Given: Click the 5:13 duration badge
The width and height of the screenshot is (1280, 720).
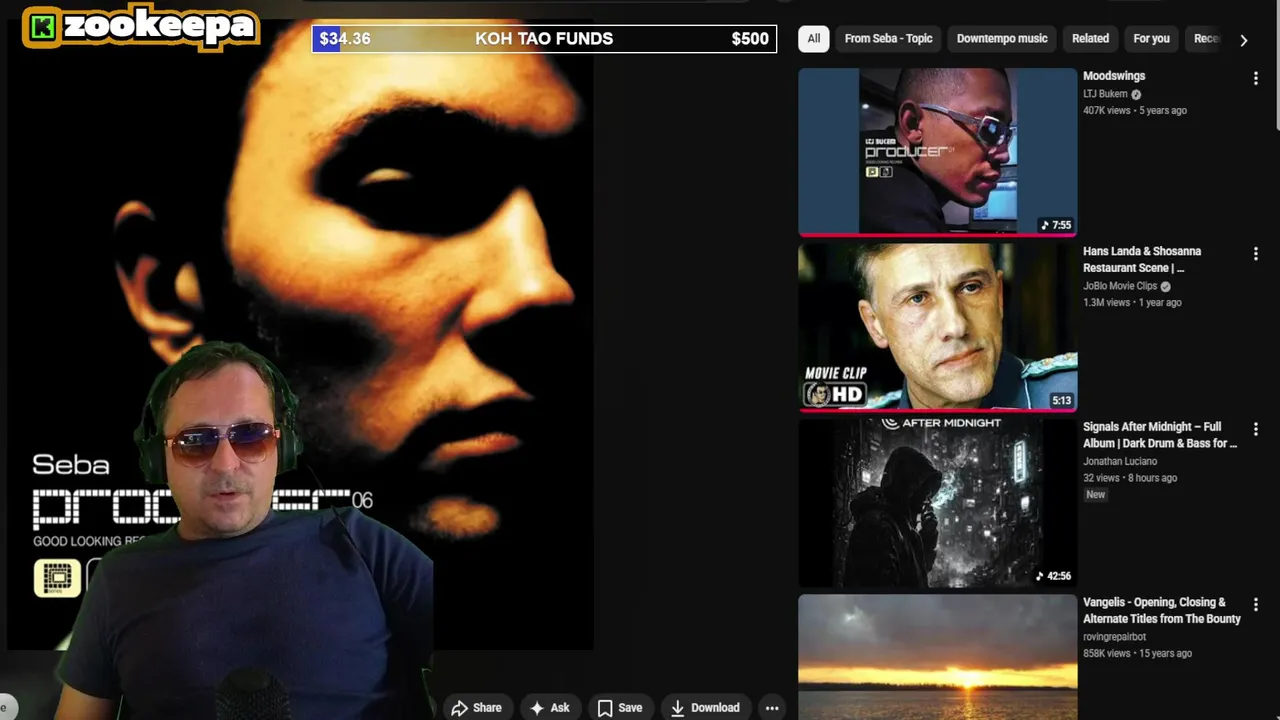Looking at the screenshot, I should click(1061, 401).
